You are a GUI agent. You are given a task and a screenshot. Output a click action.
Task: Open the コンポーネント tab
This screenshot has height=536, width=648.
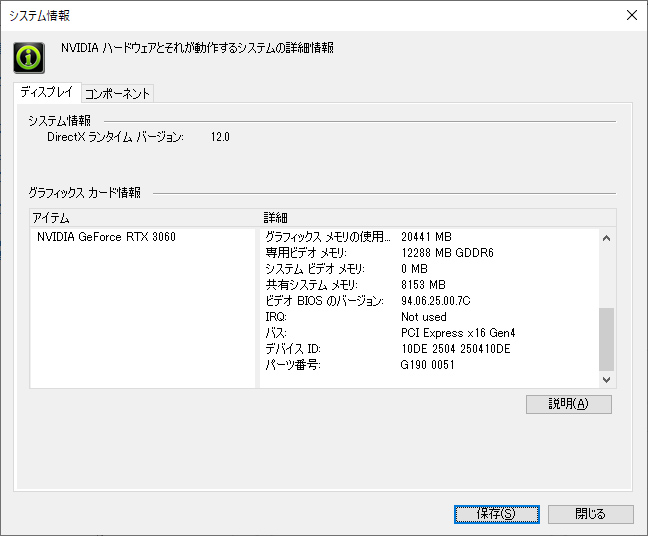click(117, 93)
